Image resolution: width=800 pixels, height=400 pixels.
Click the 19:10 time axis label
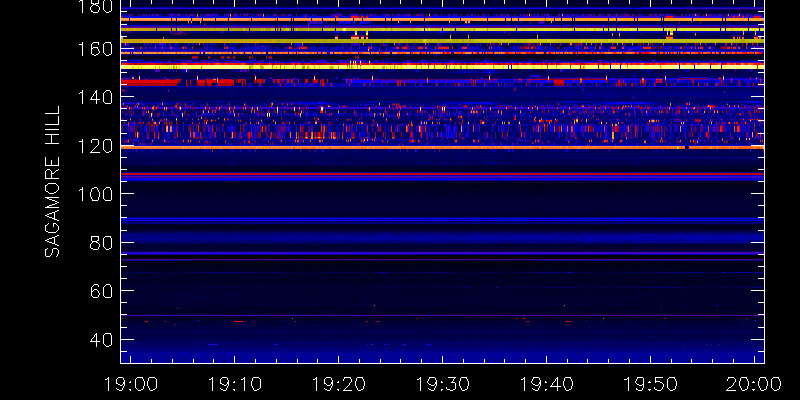[x=234, y=384]
